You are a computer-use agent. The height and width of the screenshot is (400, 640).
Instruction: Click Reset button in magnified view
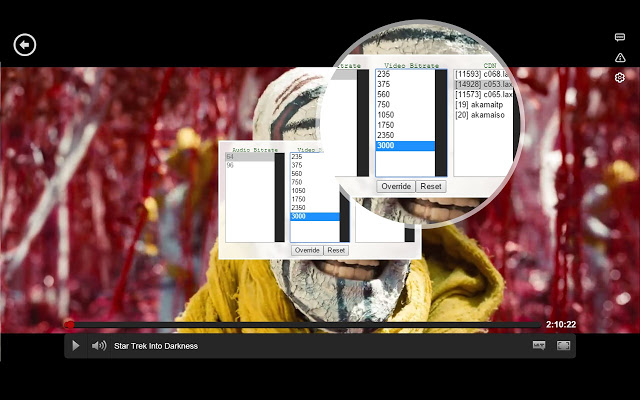[431, 187]
